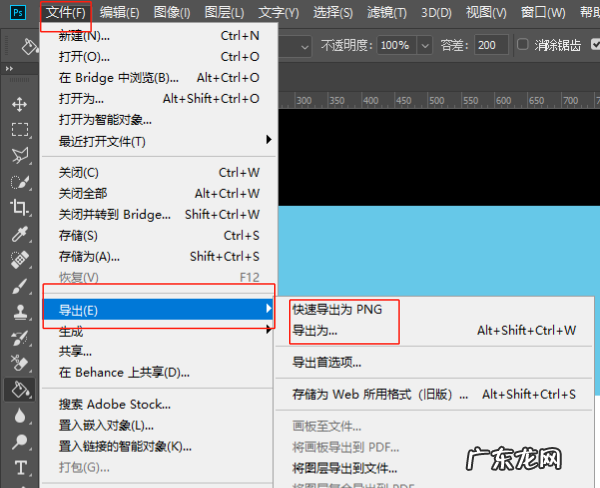
Task: Open the 文字(Y) menu
Action: pyautogui.click(x=279, y=13)
